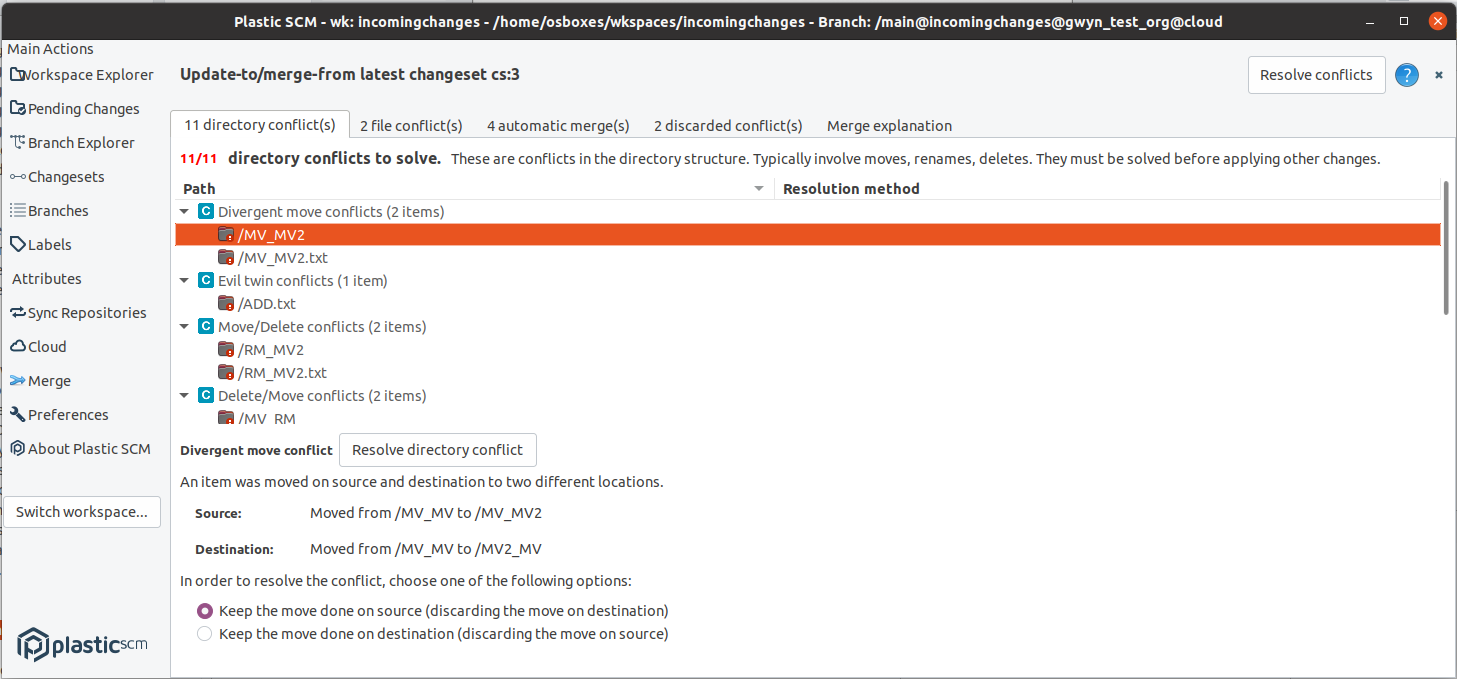
Task: Open the Merge explanation tab
Action: [888, 125]
